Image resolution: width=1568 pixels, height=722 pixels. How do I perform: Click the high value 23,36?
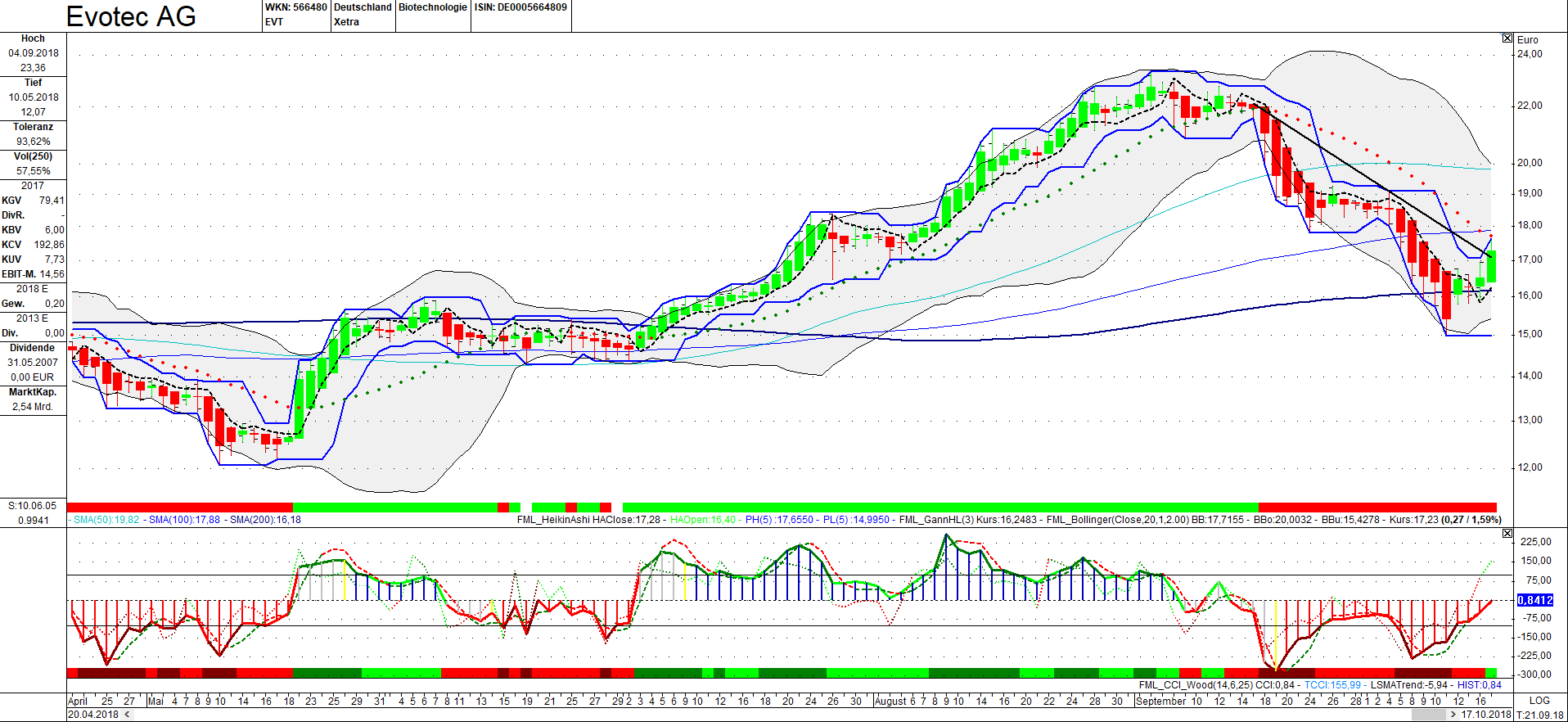coord(34,68)
